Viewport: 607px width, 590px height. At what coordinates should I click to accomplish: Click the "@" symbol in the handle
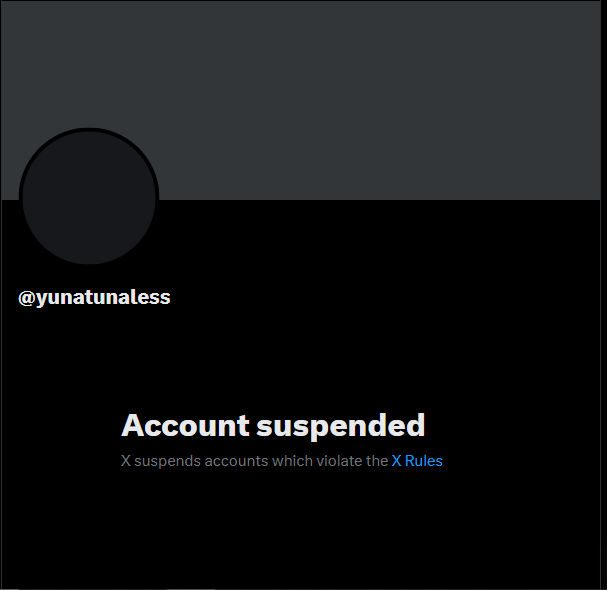tap(27, 298)
